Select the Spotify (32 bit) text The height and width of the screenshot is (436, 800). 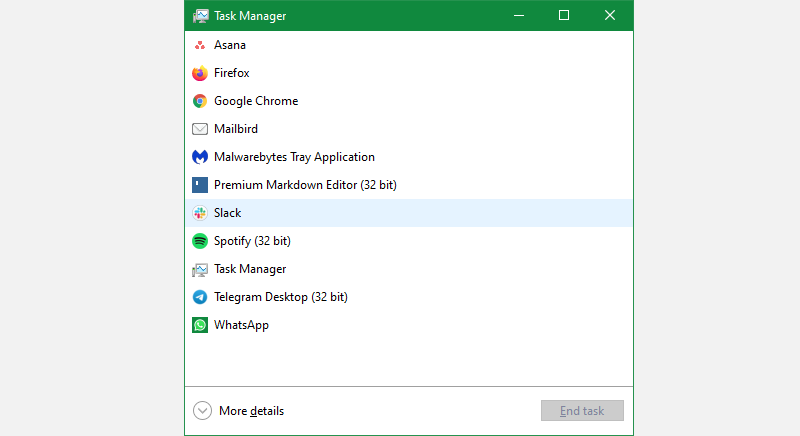251,241
